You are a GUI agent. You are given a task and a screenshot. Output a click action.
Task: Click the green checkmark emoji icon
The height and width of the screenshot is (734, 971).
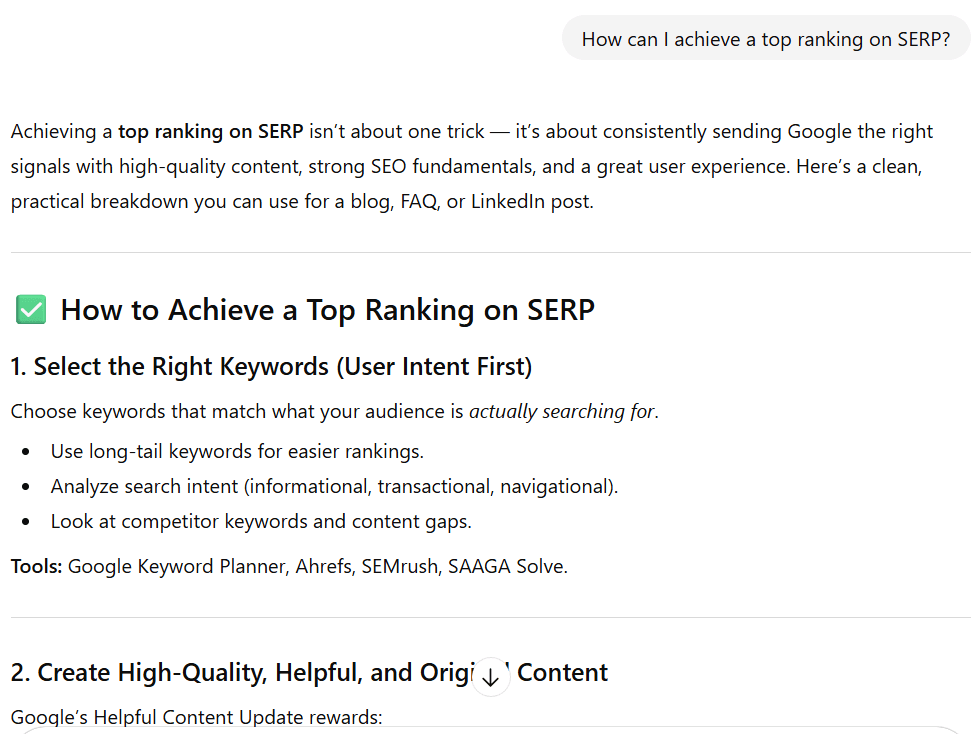(x=30, y=310)
